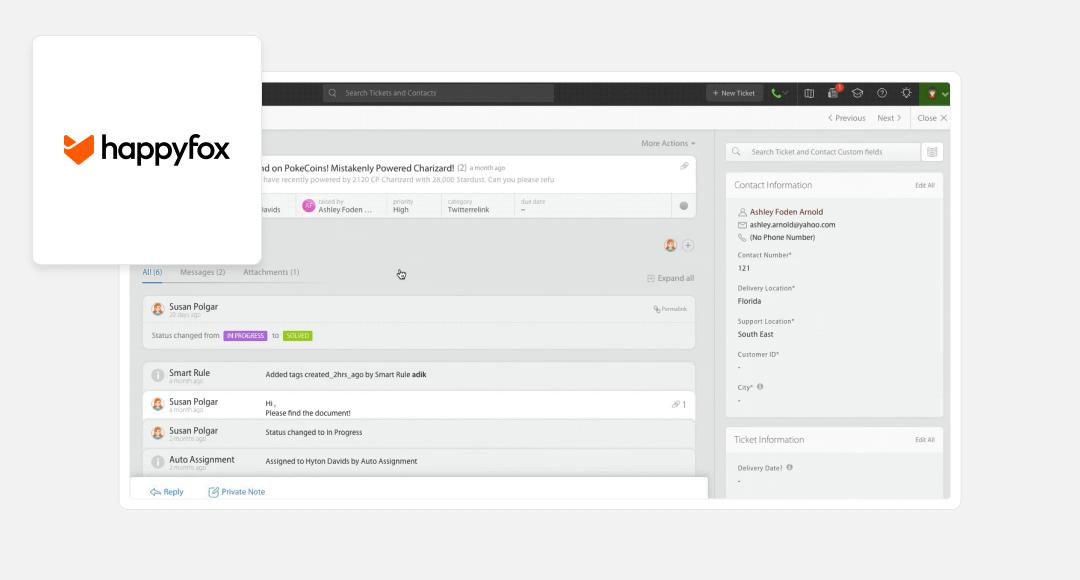Click the attachment paperclip on ticket subject
This screenshot has width=1080, height=580.
pos(684,166)
